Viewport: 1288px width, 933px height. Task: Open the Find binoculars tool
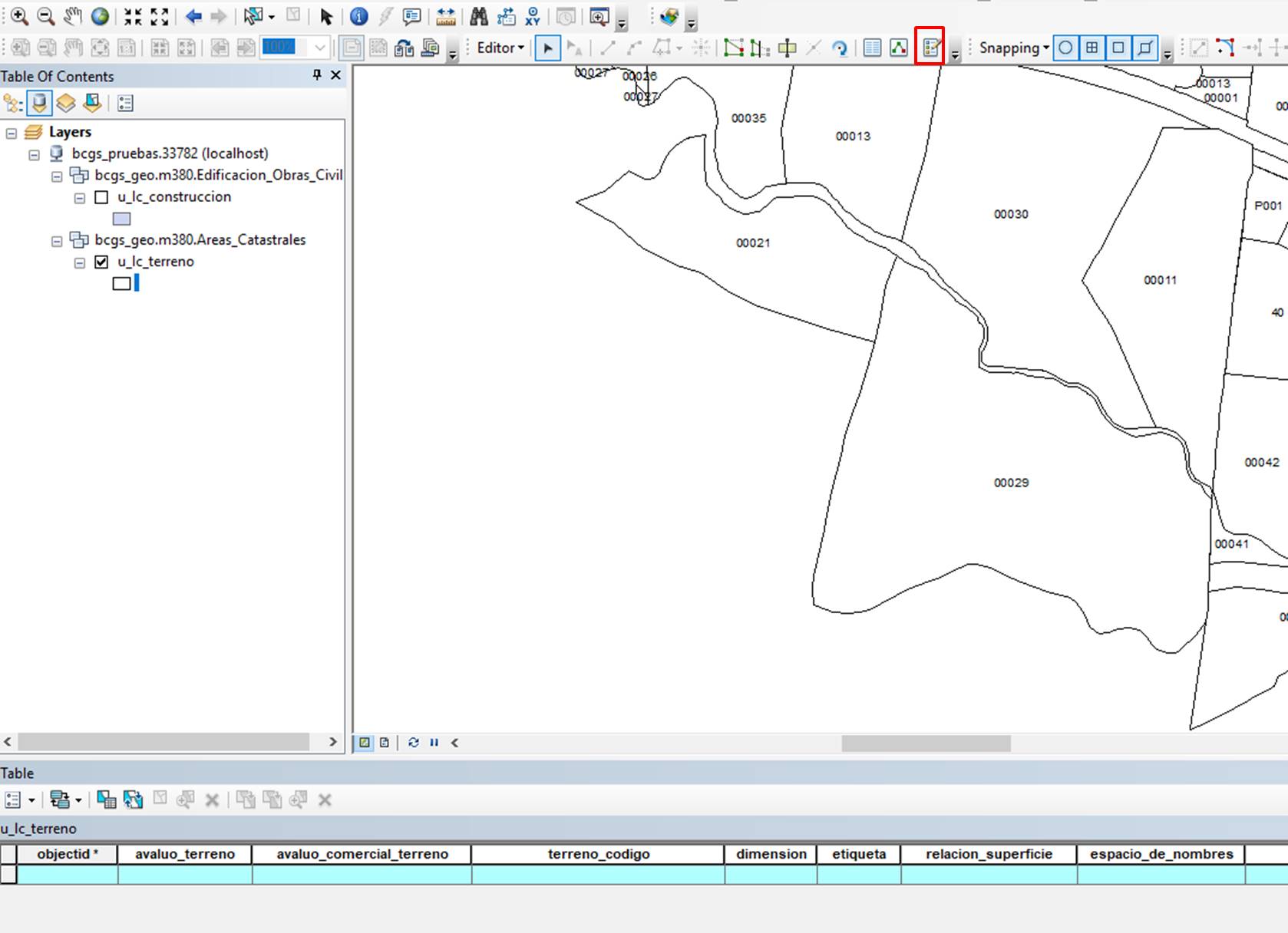coord(479,16)
